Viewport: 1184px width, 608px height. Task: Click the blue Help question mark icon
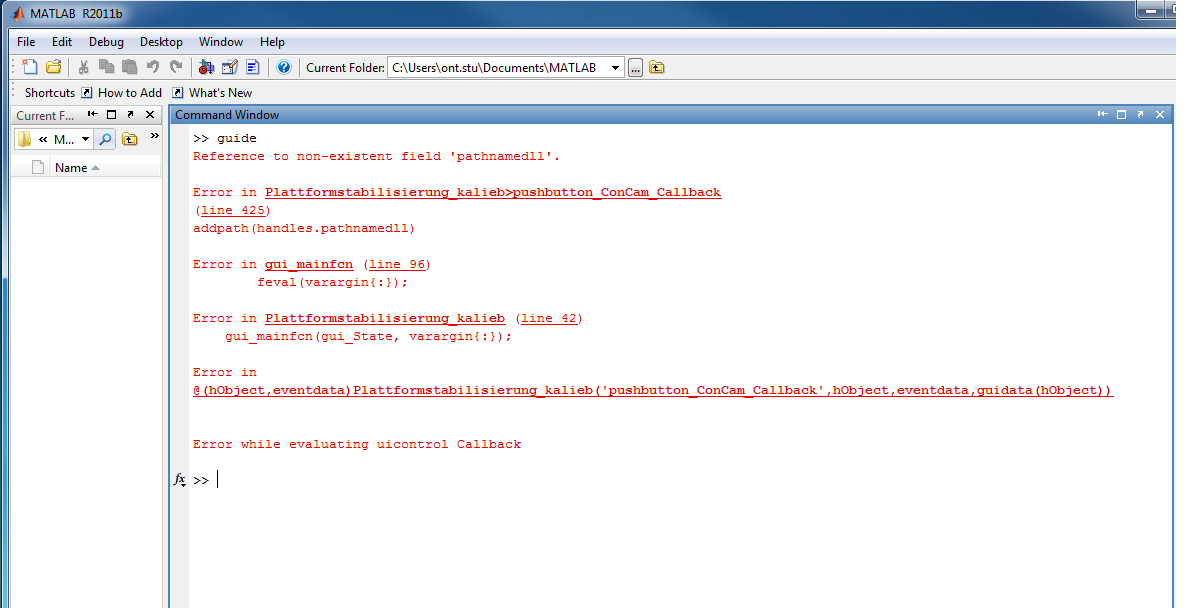[284, 67]
